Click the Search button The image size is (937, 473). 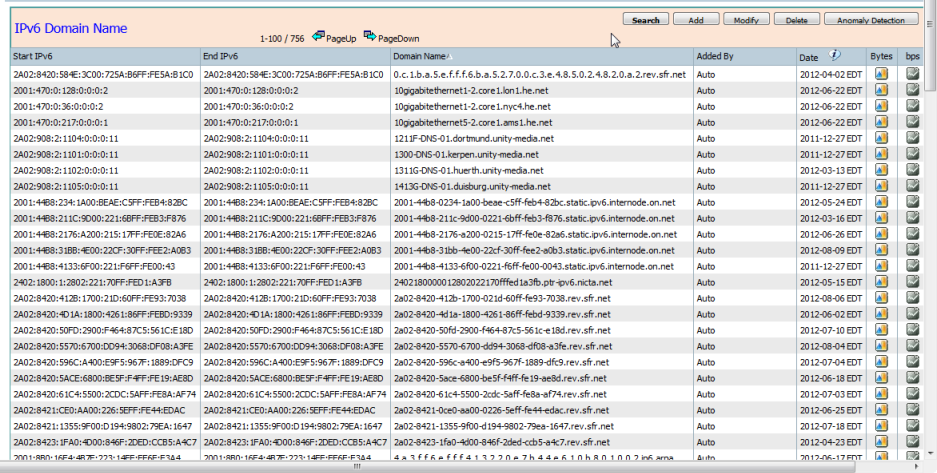tap(645, 20)
